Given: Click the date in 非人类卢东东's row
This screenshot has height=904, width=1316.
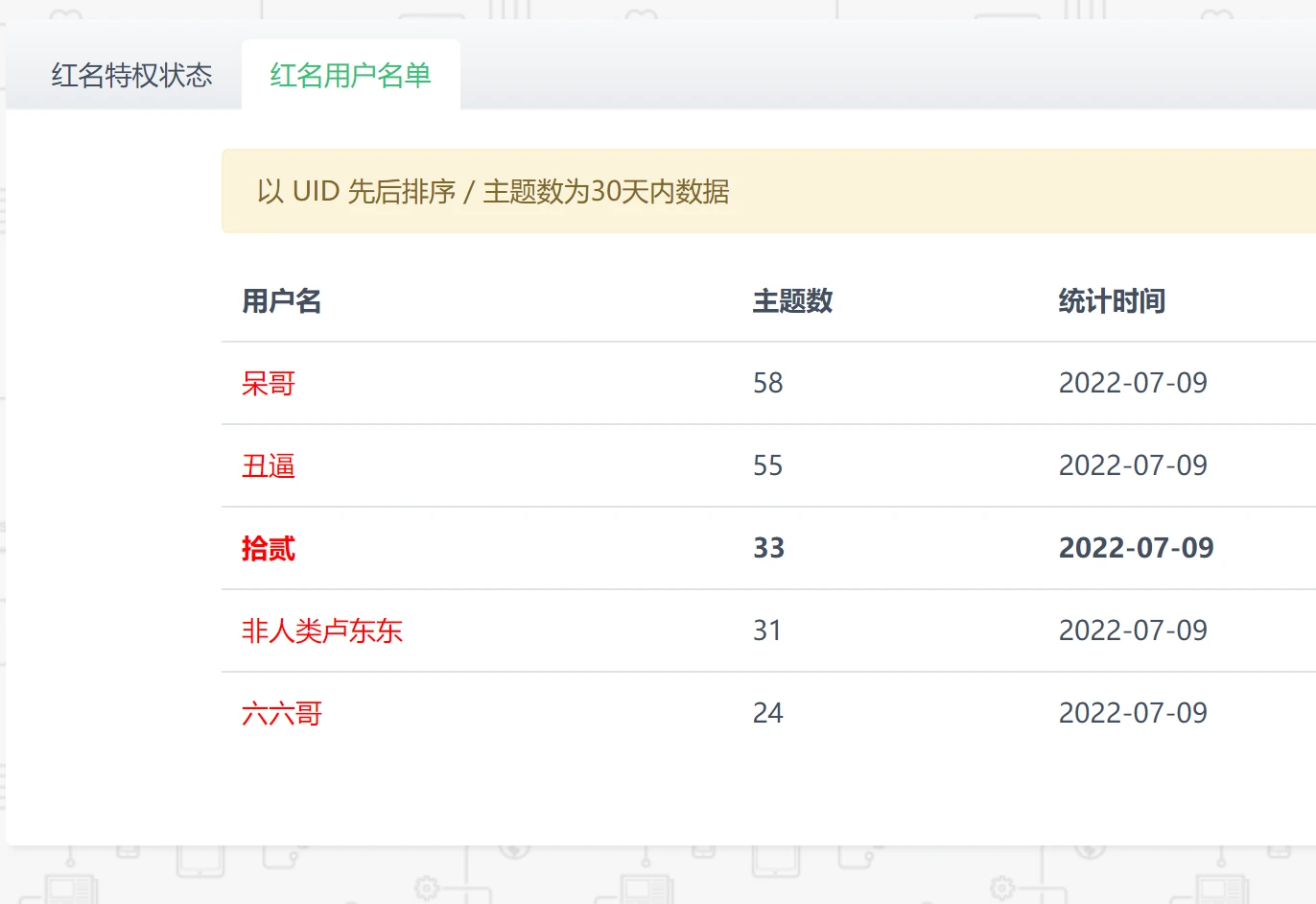Looking at the screenshot, I should [1132, 631].
